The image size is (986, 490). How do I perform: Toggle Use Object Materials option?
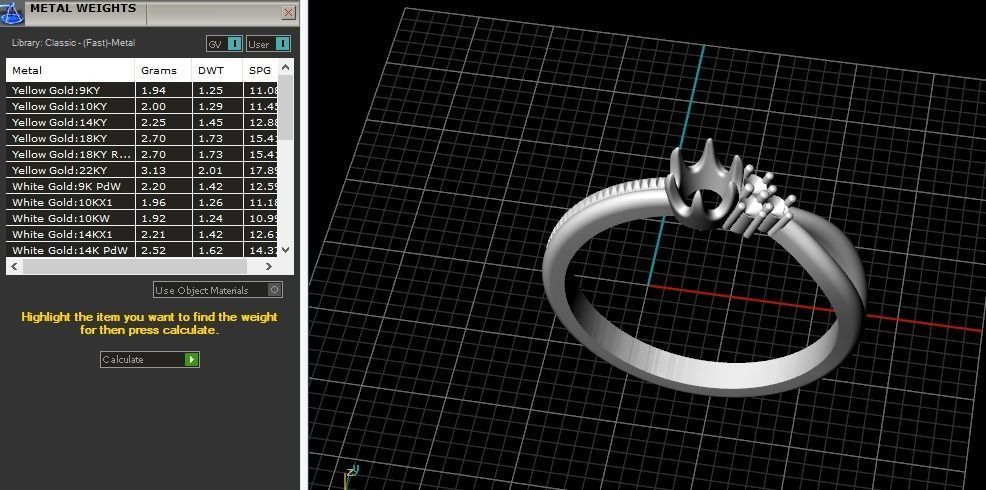point(218,290)
